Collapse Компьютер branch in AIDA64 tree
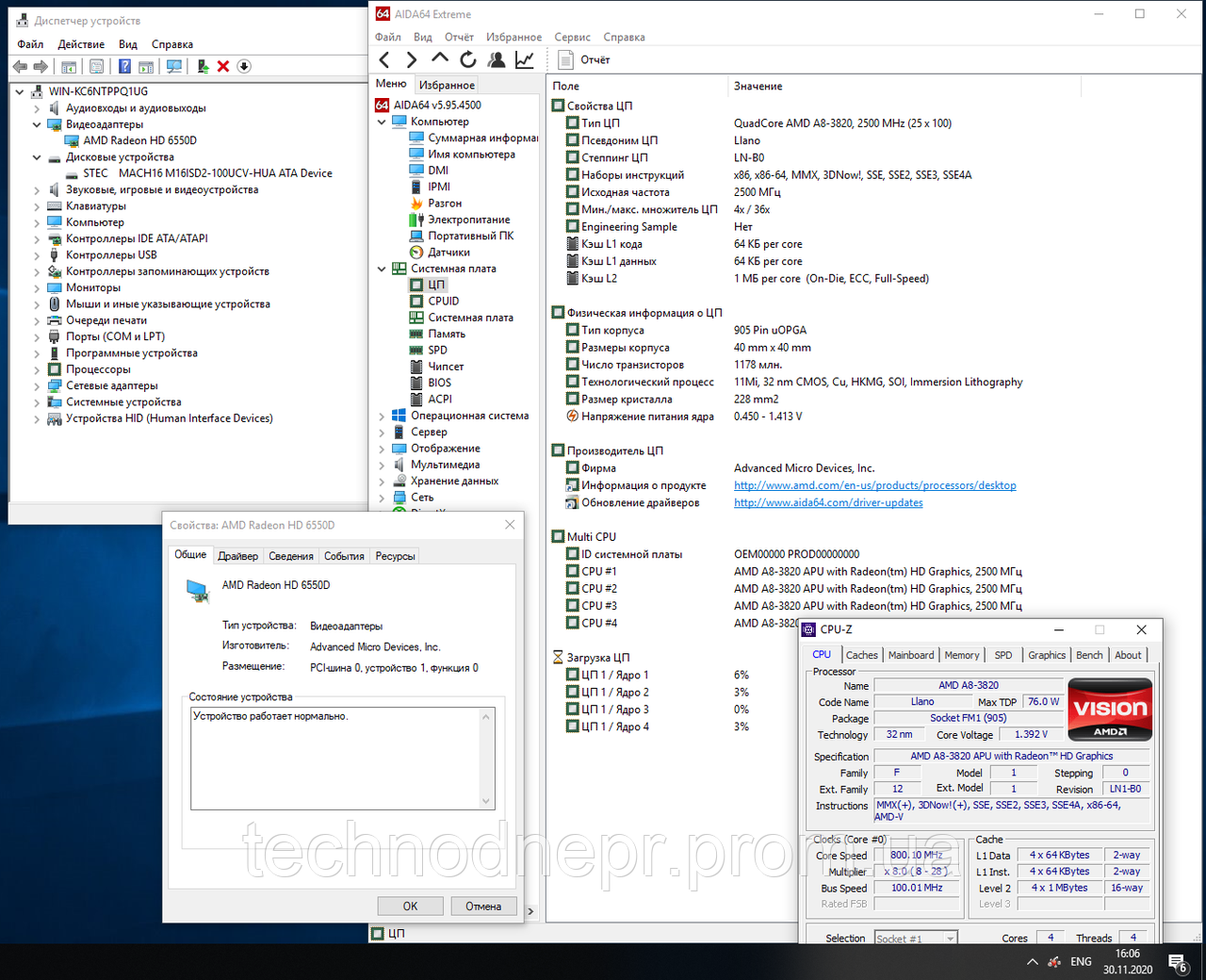 [382, 122]
